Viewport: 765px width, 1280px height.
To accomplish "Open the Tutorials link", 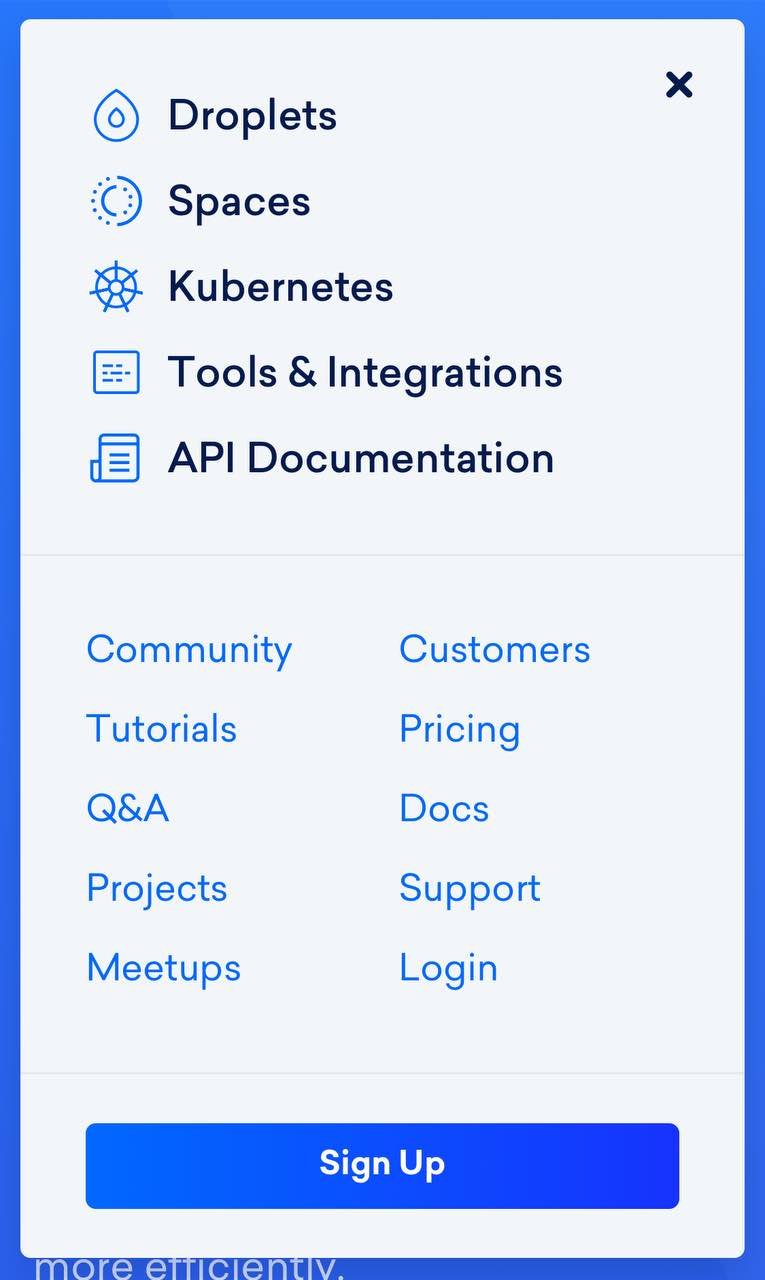I will [162, 729].
